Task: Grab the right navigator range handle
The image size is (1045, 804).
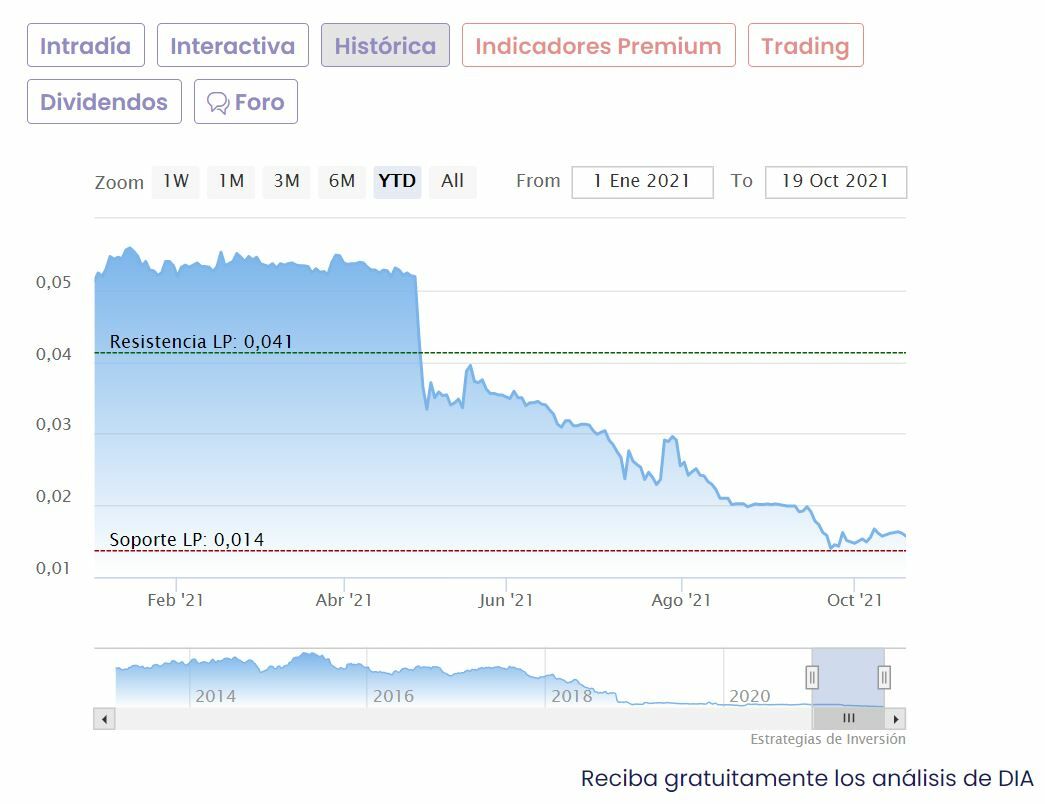Action: pos(884,678)
